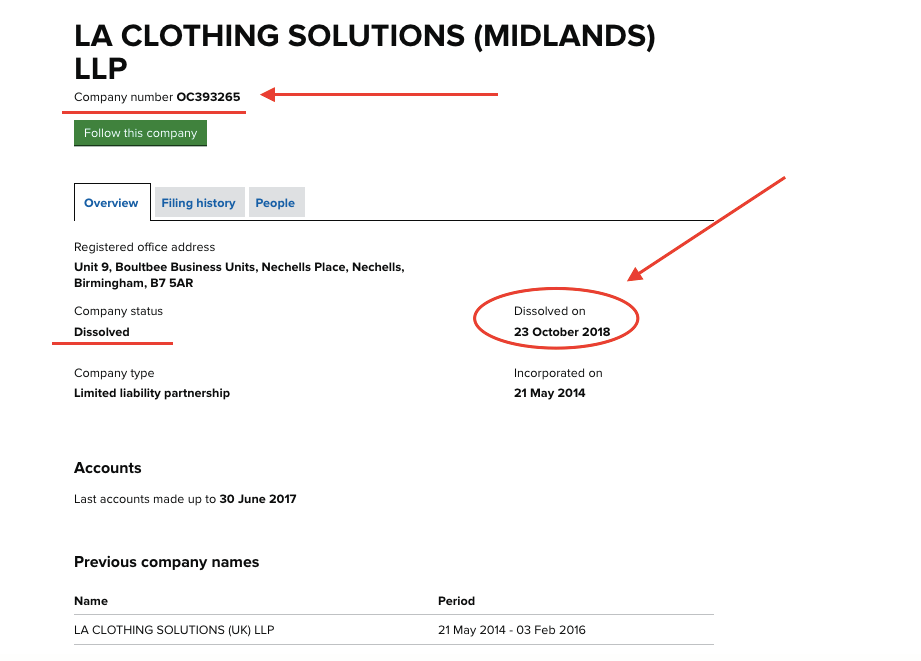Click the Limited liability partnership company type
This screenshot has width=921, height=661.
[x=152, y=393]
